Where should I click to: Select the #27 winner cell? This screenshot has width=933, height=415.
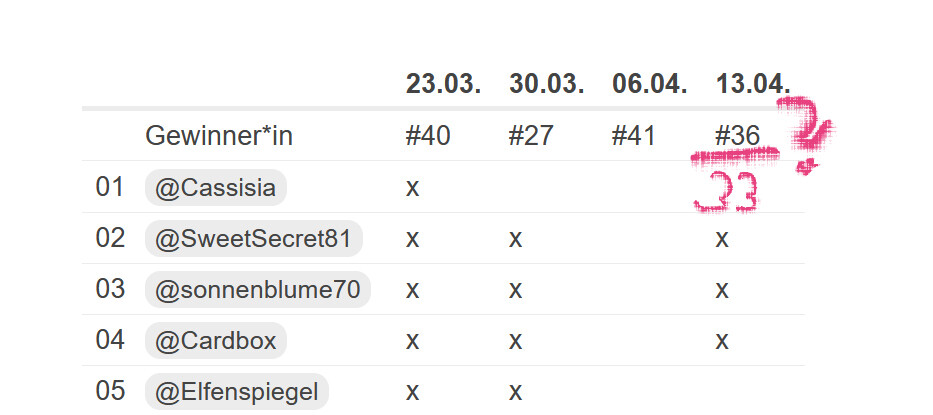pos(531,136)
